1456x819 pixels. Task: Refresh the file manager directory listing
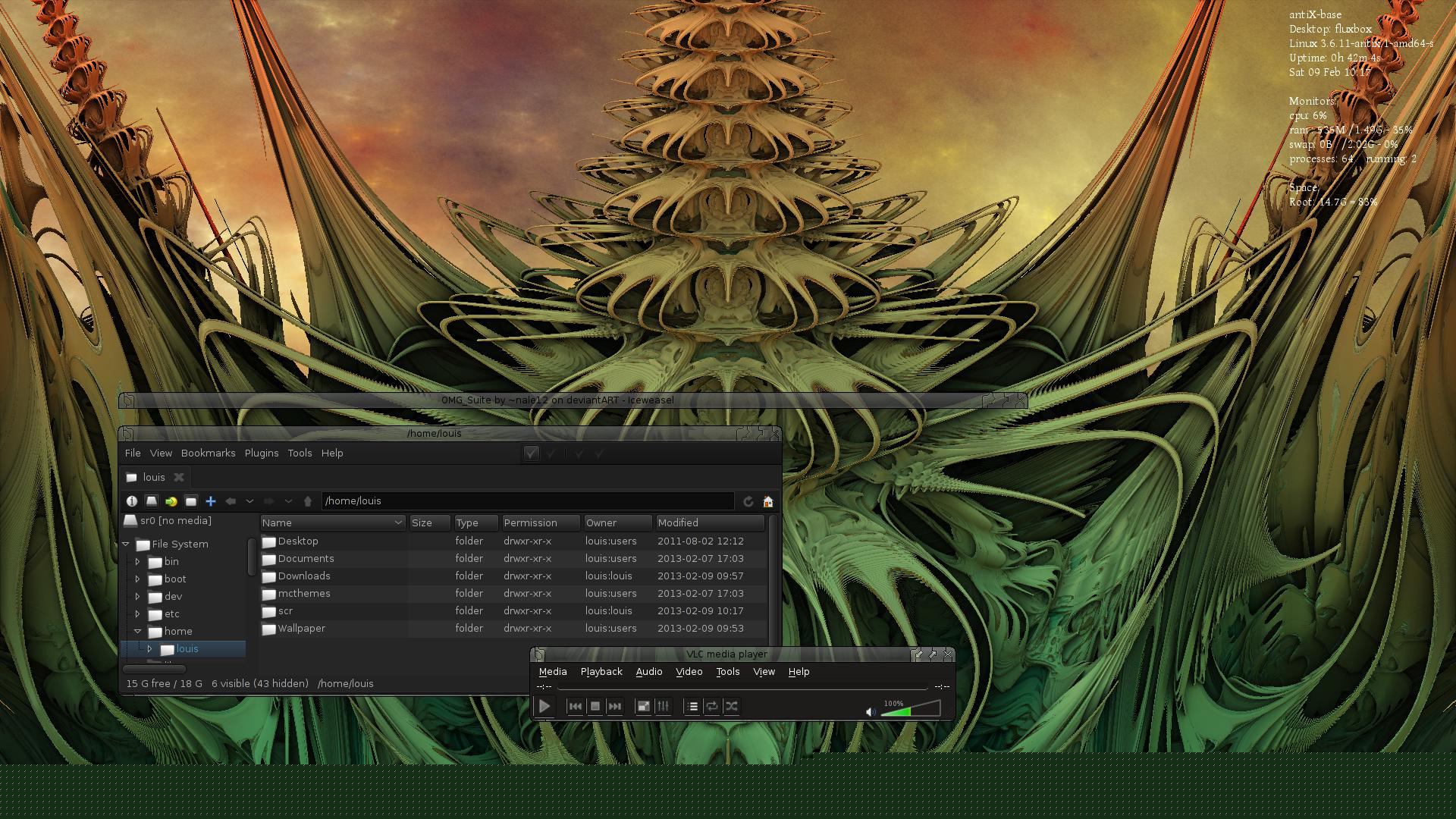click(748, 501)
